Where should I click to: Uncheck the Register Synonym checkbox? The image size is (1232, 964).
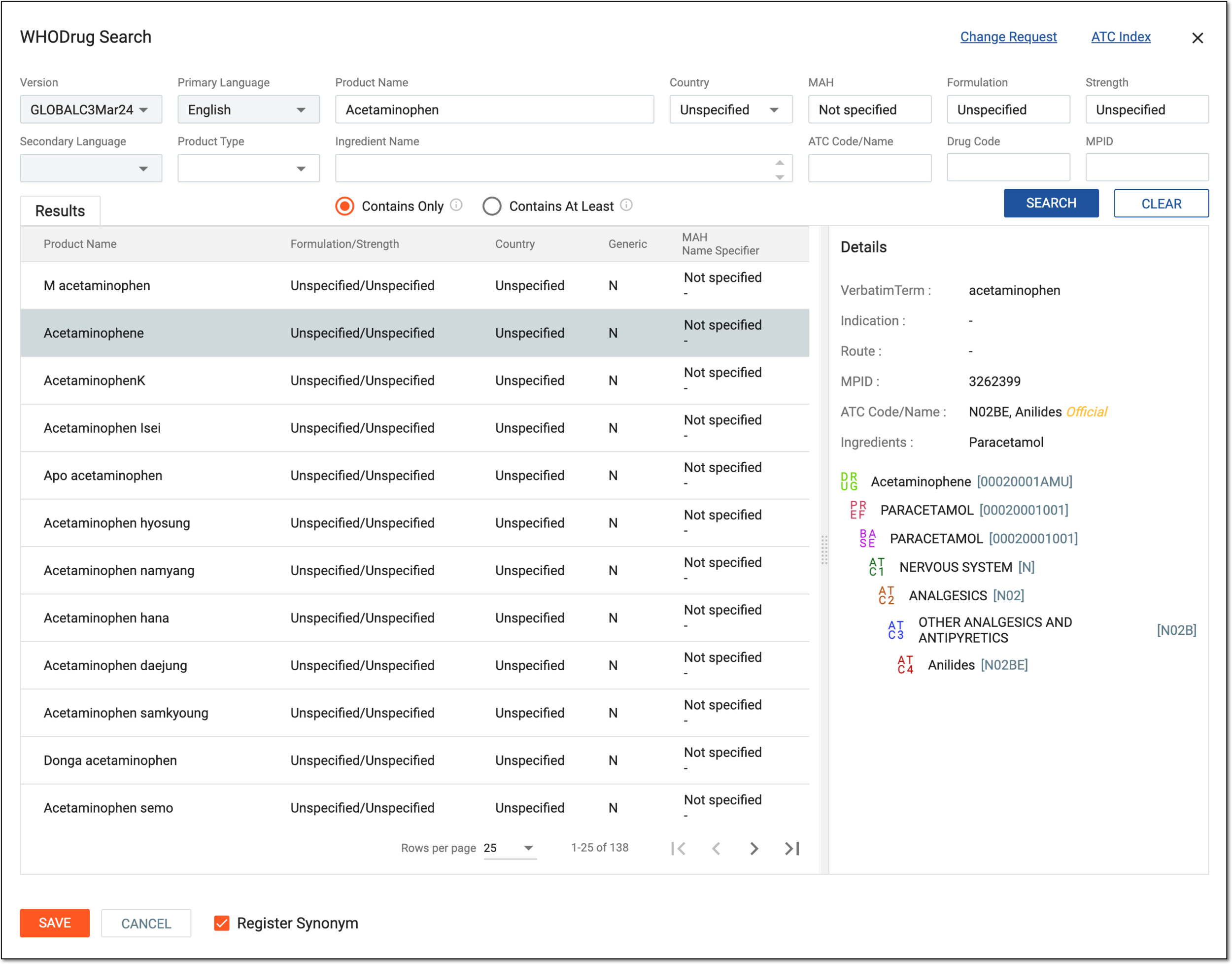coord(222,923)
